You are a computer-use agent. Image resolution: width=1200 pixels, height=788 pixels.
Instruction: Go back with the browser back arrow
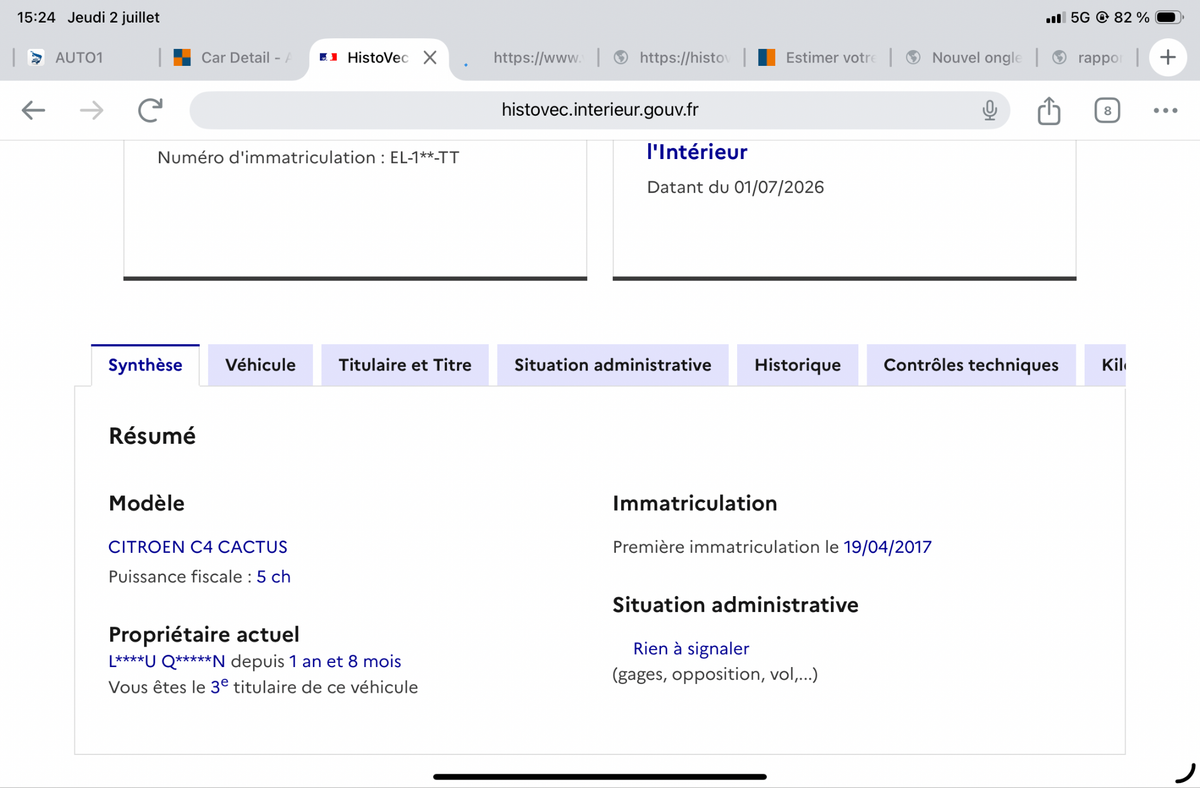(x=34, y=111)
